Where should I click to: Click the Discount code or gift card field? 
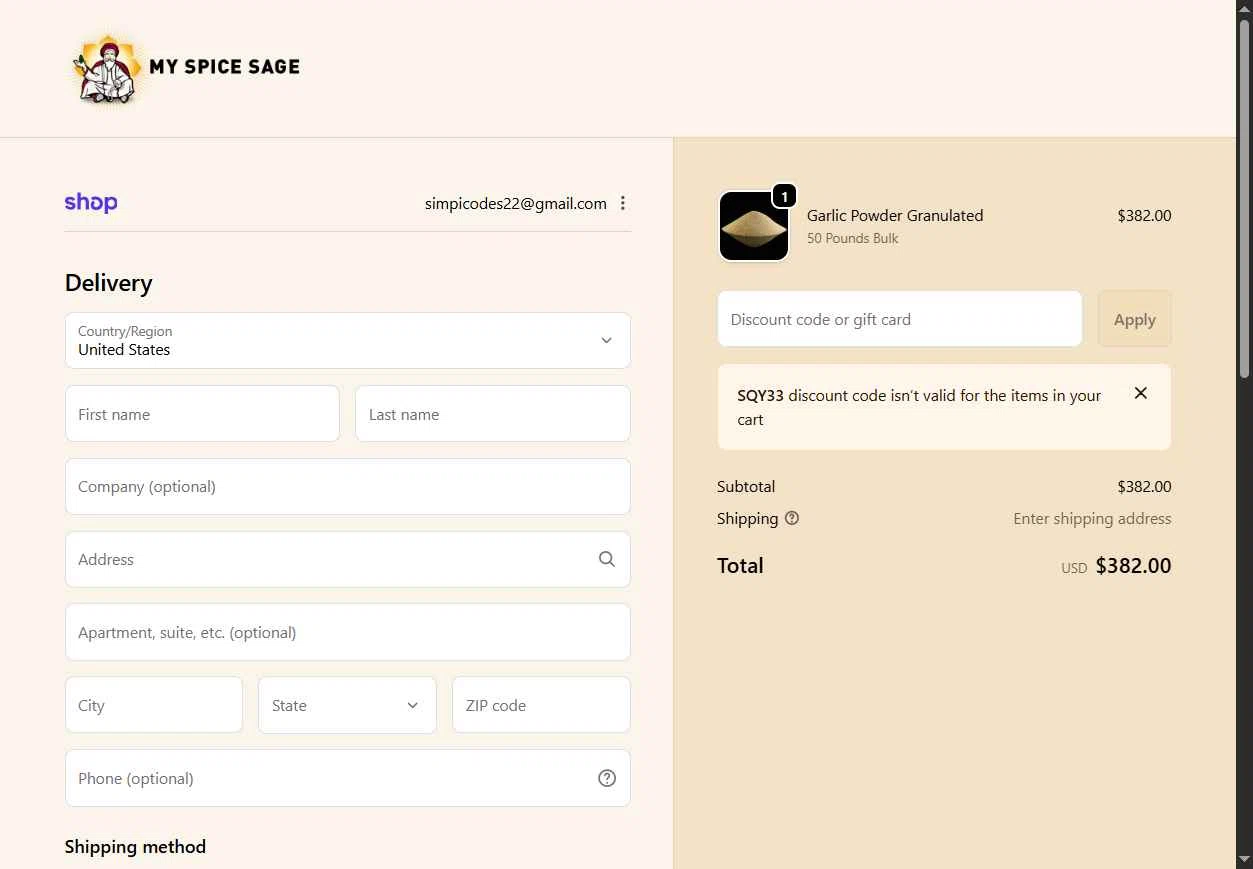pos(900,319)
